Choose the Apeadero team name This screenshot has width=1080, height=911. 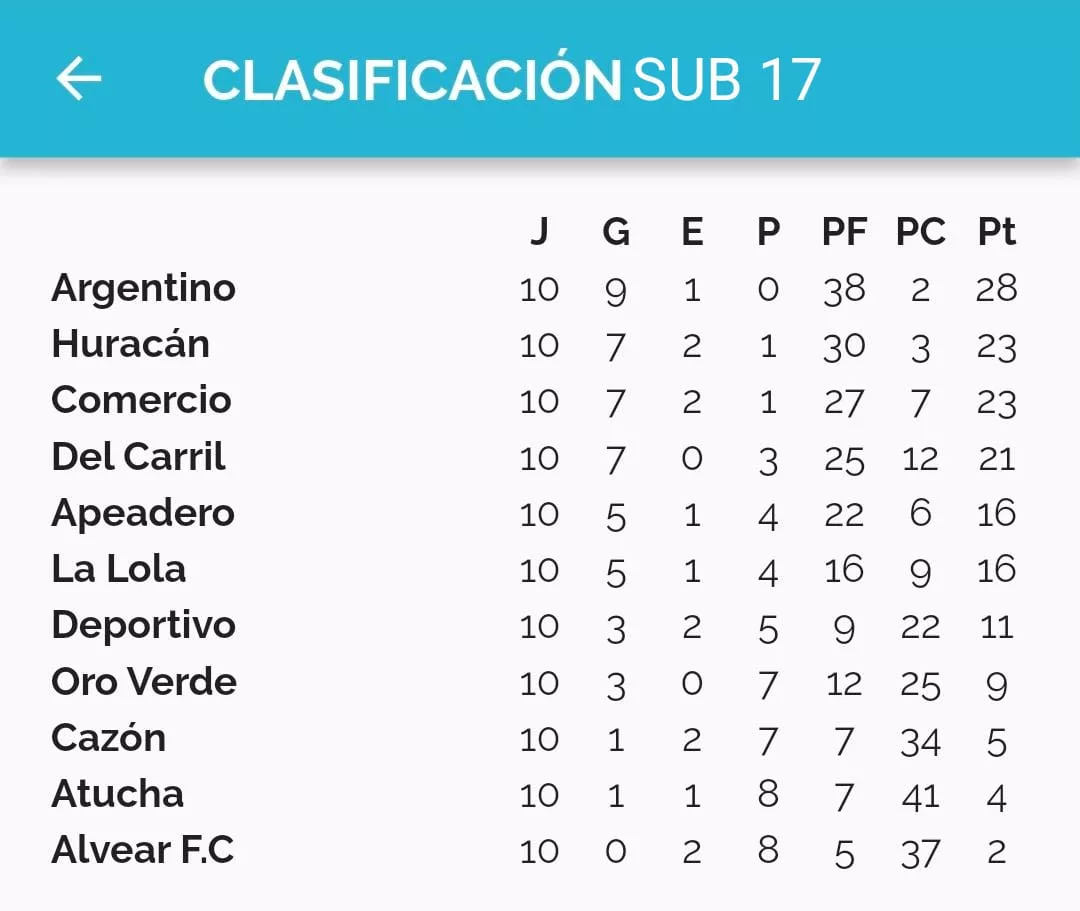pyautogui.click(x=142, y=513)
